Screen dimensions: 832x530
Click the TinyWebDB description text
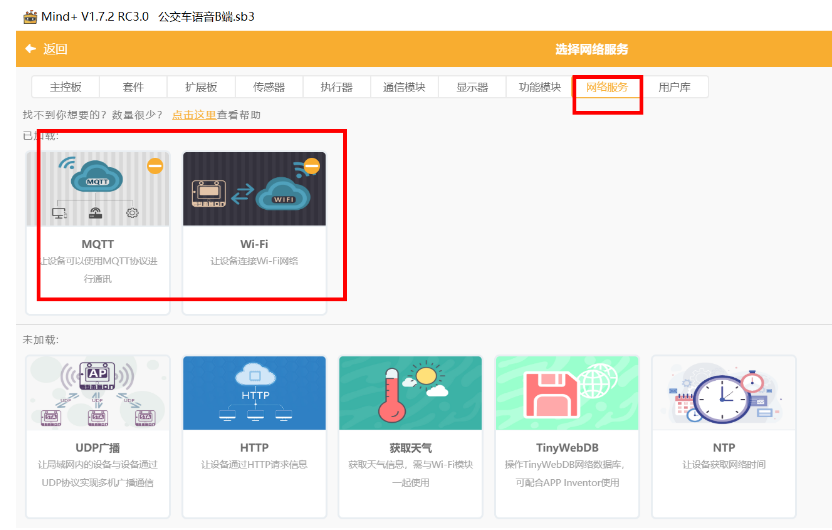(567, 473)
